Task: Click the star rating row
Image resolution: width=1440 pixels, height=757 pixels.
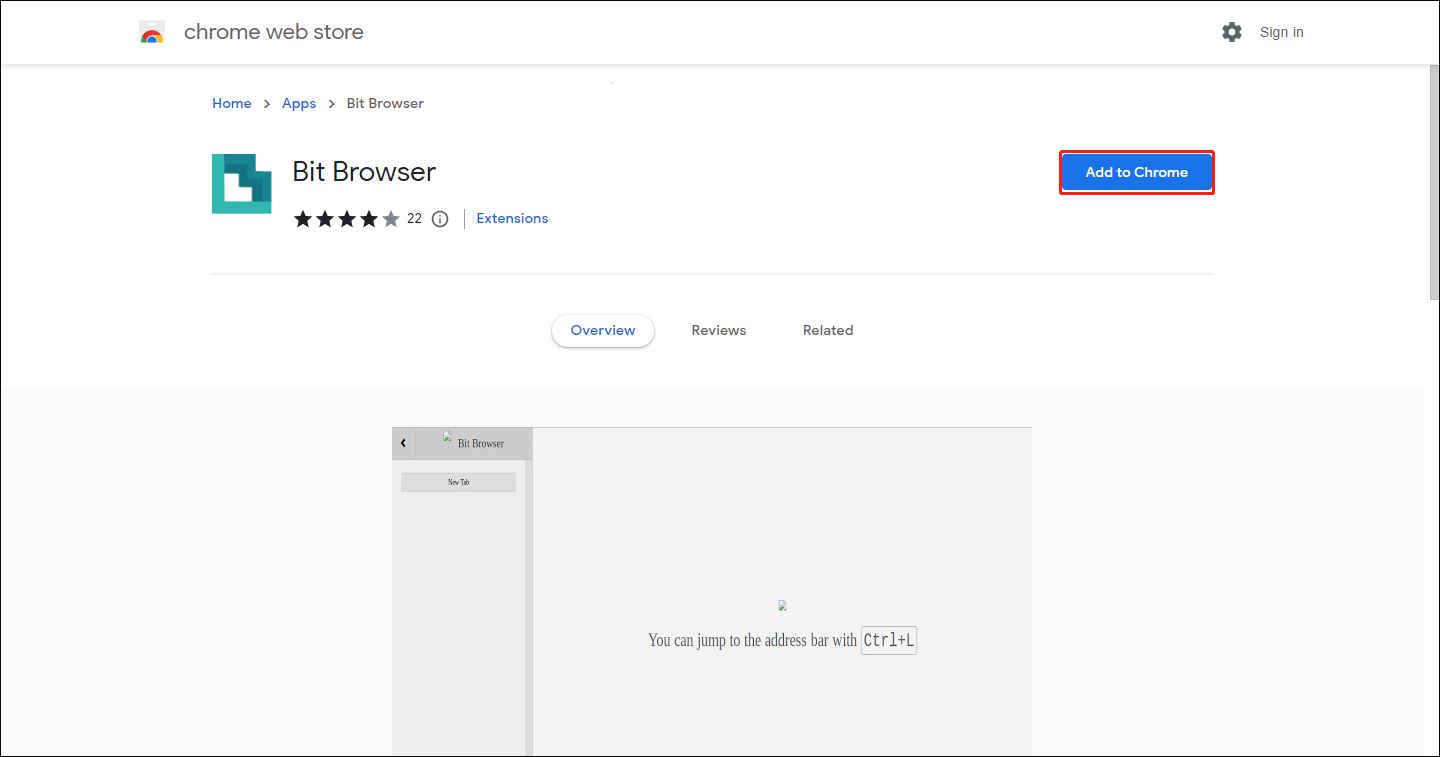Action: [x=346, y=219]
